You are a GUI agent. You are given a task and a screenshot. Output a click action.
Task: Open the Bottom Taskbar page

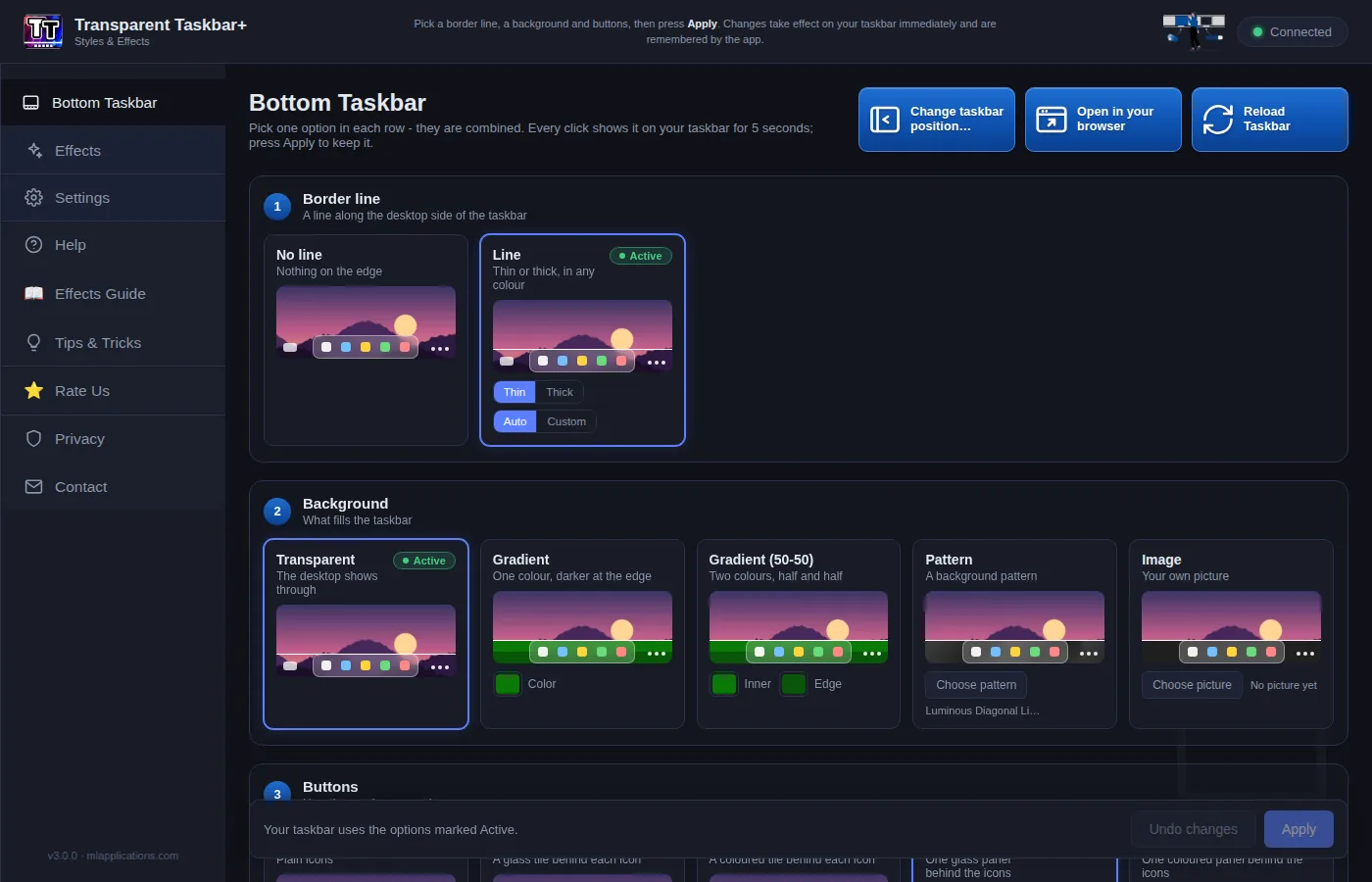(x=114, y=103)
